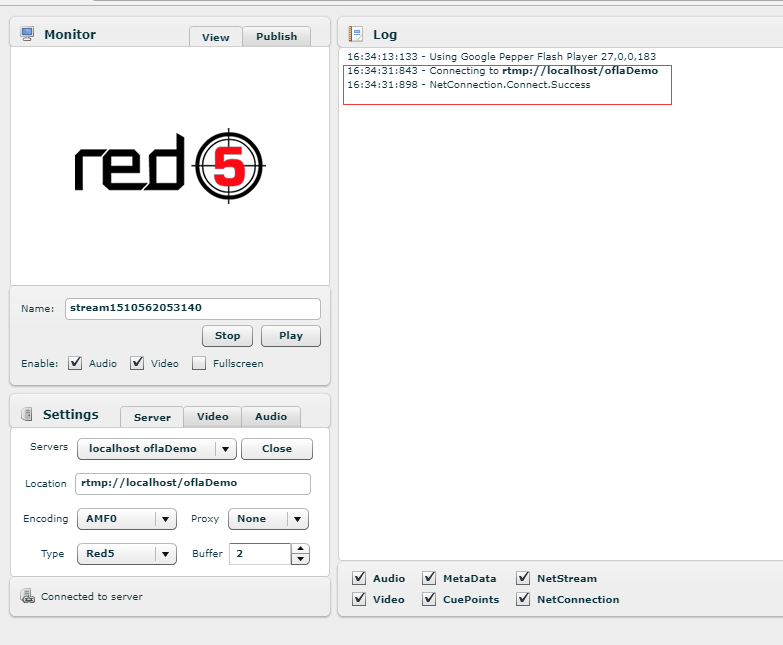The width and height of the screenshot is (783, 645).
Task: Open the Video settings tab
Action: point(213,416)
